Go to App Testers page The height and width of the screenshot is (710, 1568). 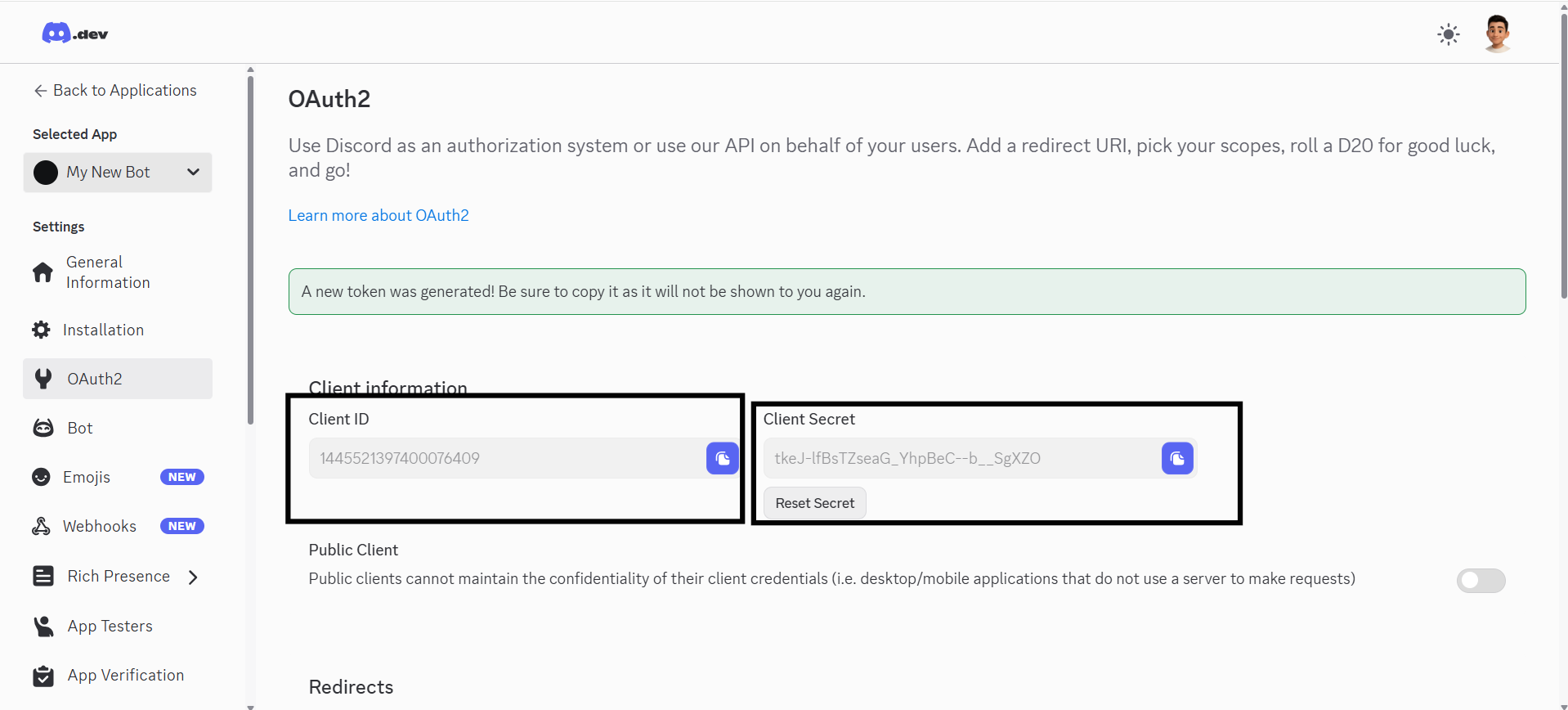point(110,626)
